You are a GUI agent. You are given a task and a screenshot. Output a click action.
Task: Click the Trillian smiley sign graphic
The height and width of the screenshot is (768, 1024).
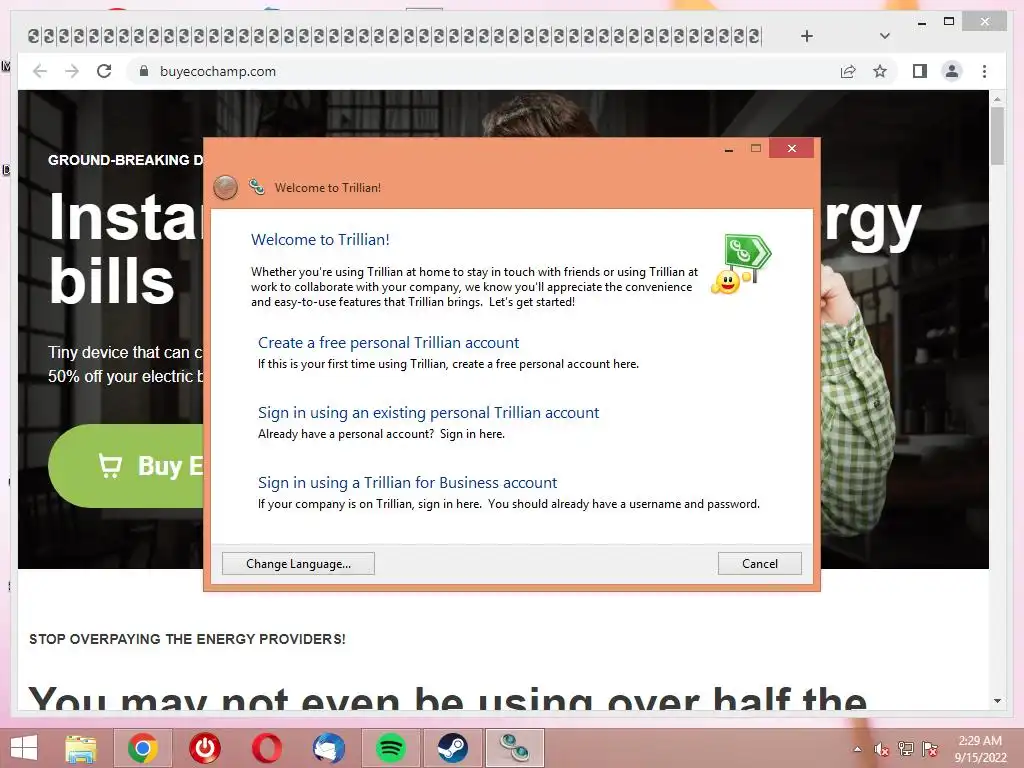click(741, 264)
